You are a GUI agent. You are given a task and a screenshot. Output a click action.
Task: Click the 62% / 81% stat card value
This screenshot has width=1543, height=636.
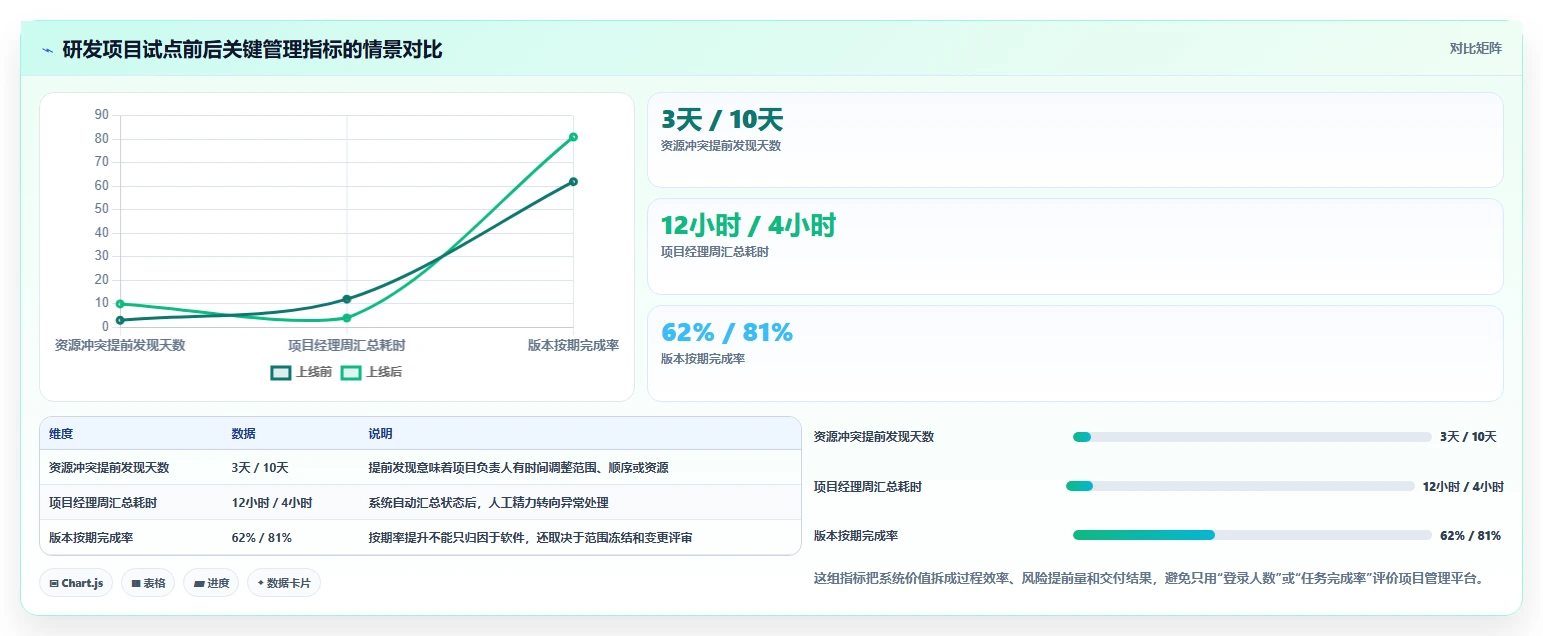coord(727,332)
